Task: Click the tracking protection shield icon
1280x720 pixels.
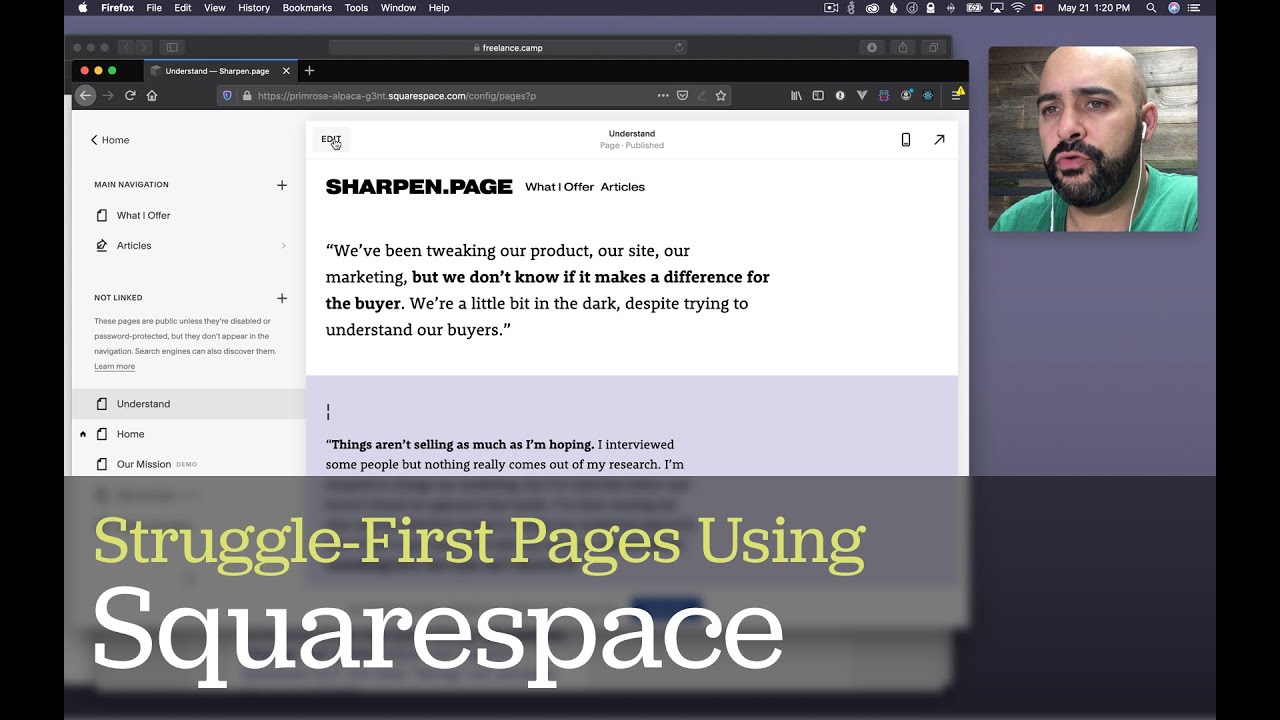Action: pyautogui.click(x=227, y=96)
